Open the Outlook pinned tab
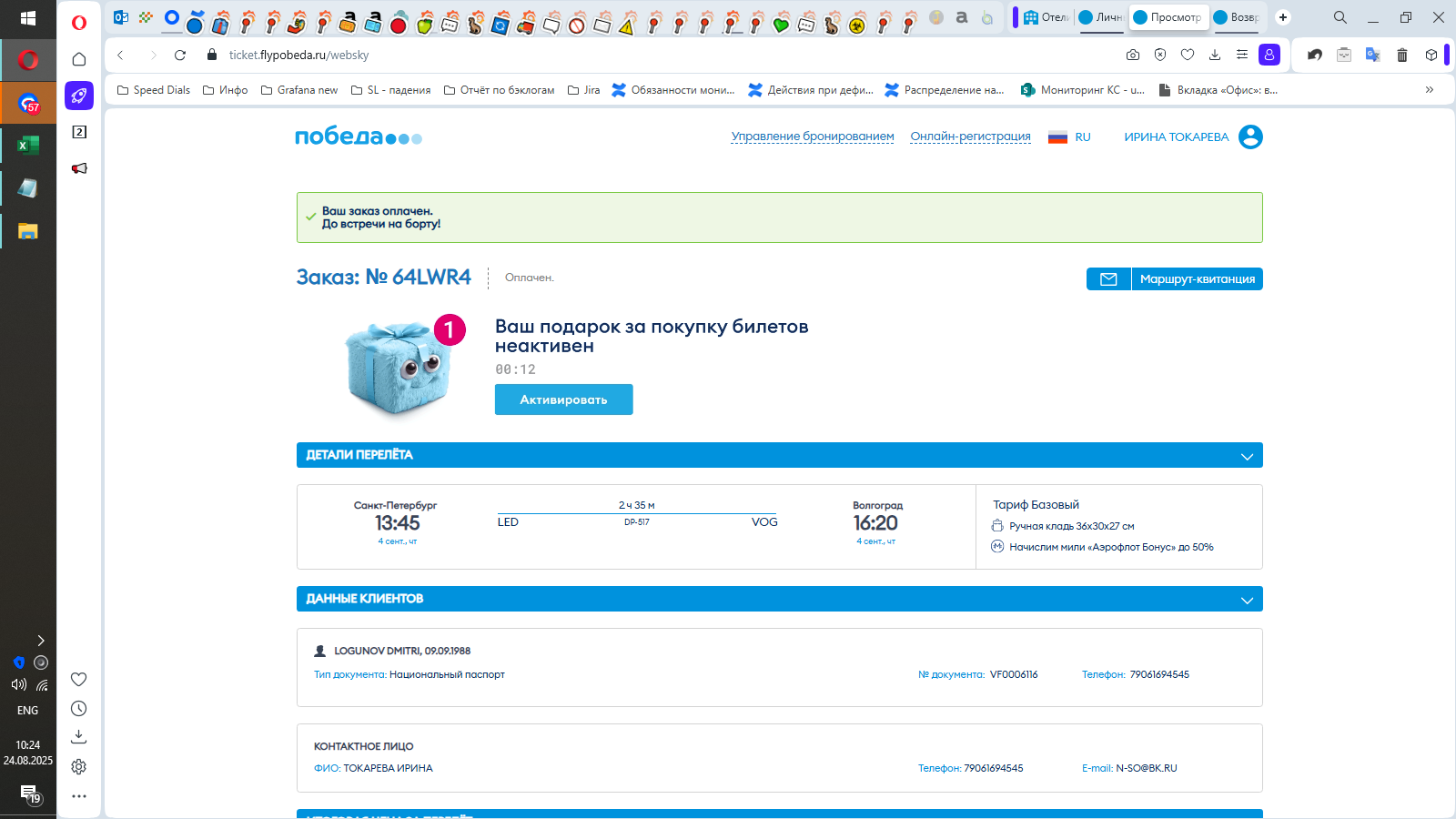This screenshot has width=1456, height=819. click(120, 17)
